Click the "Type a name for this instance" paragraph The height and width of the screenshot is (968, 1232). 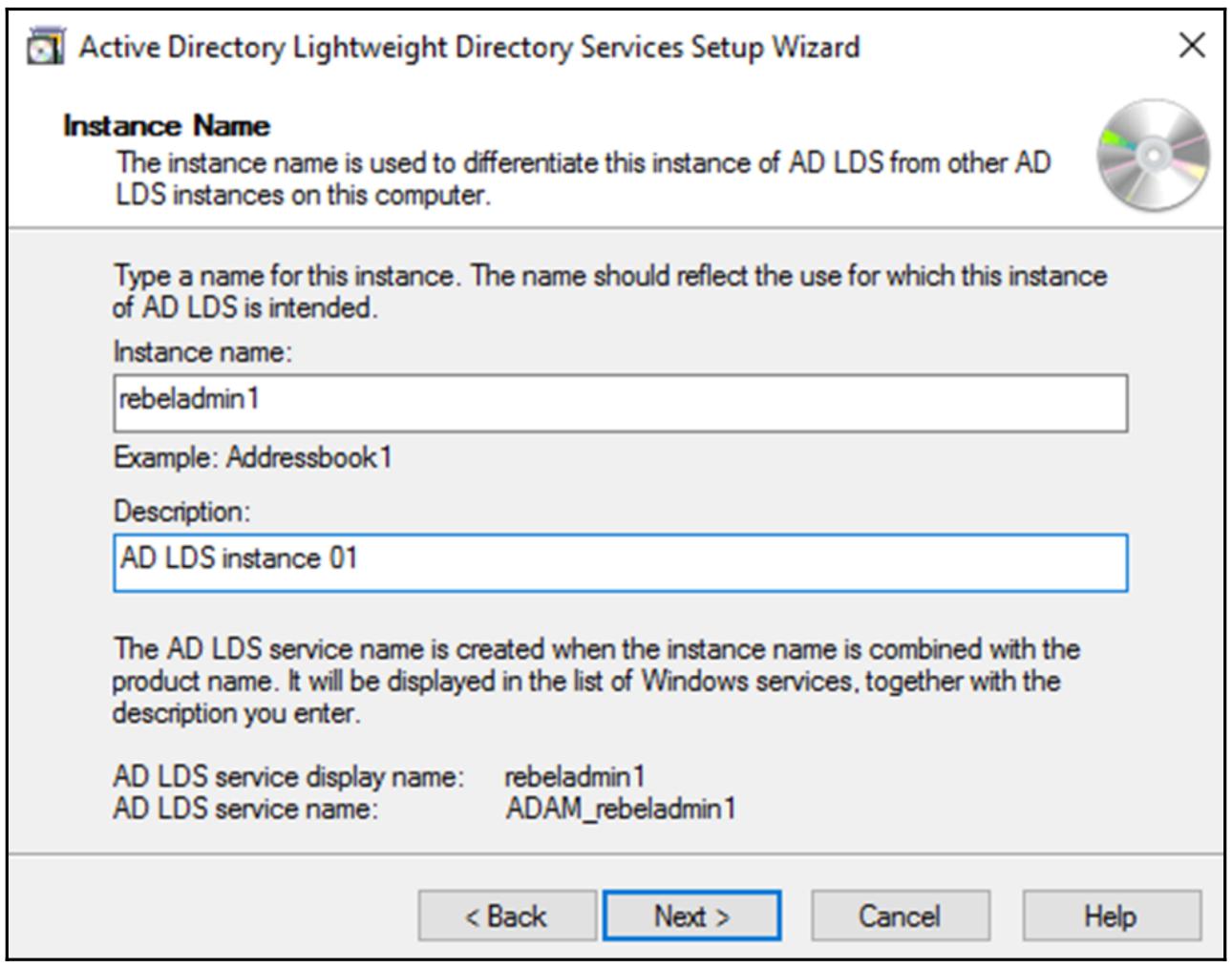coord(609,291)
